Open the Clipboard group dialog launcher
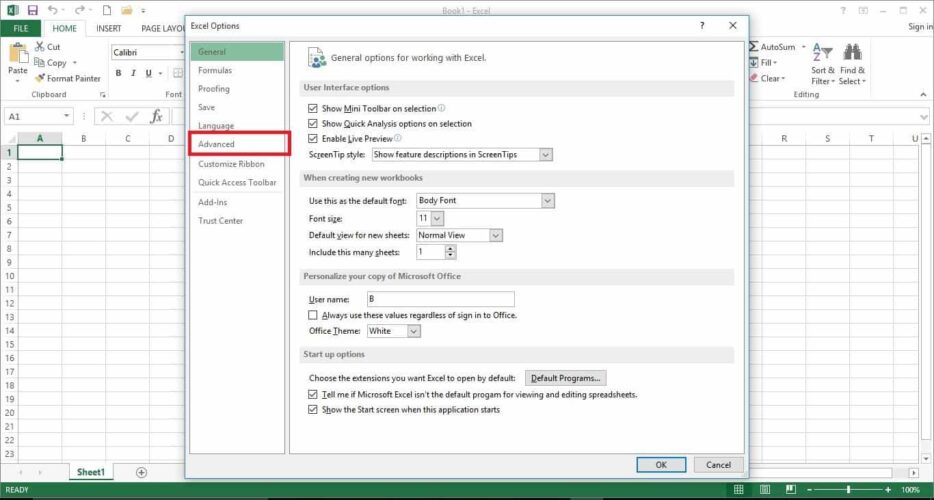 (x=102, y=95)
